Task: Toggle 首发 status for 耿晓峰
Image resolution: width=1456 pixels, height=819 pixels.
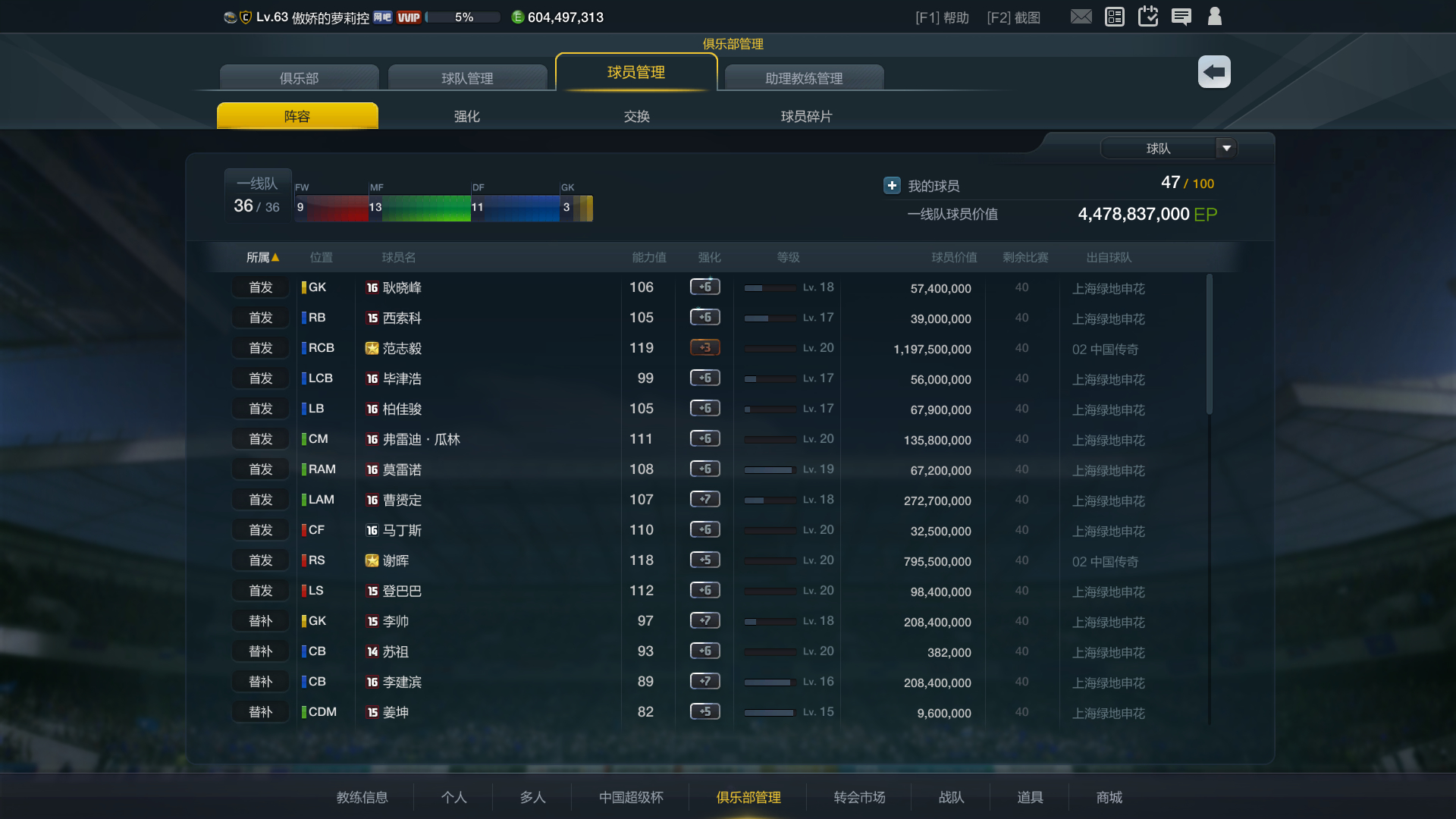Action: tap(261, 287)
